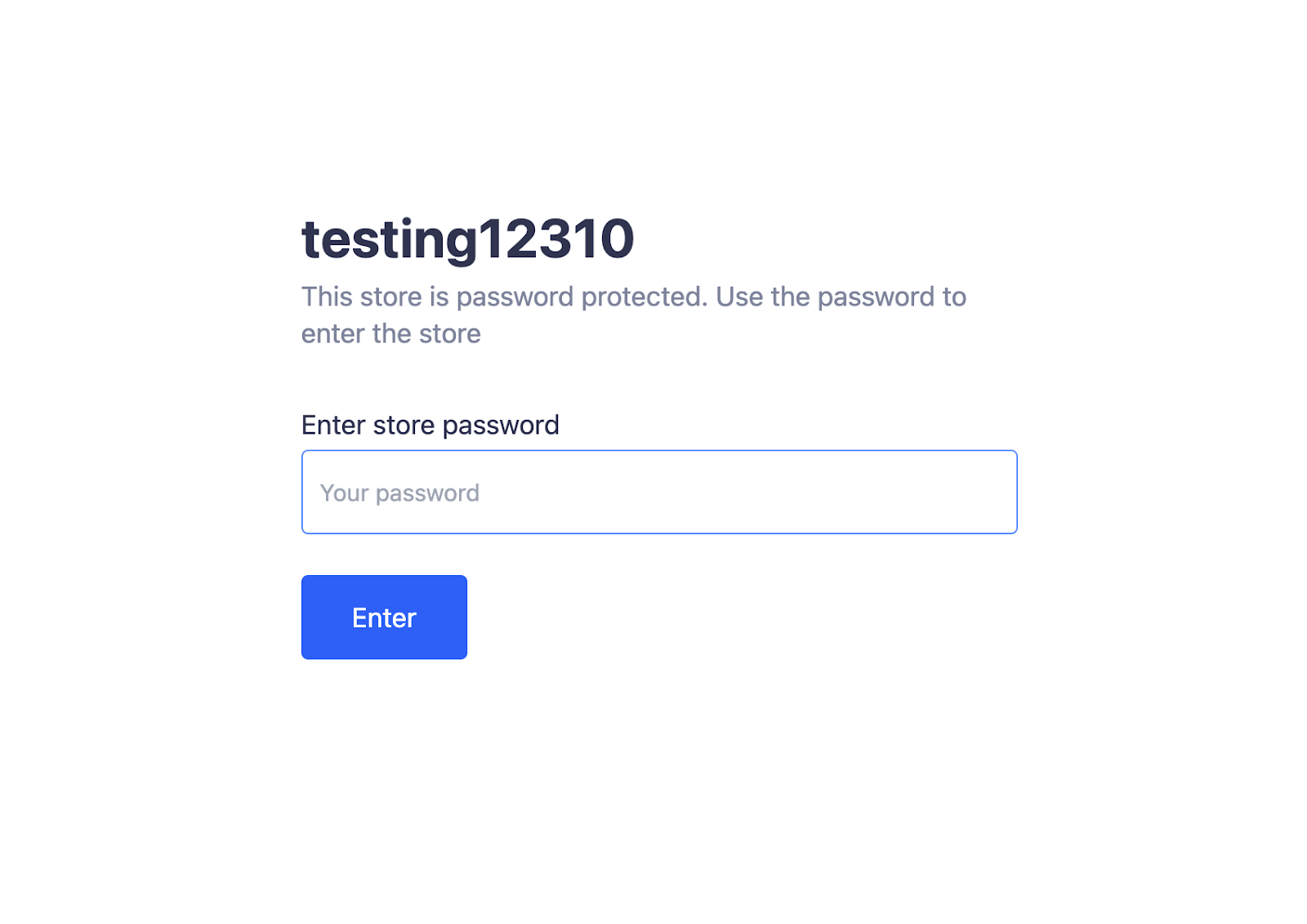
Task: Click the label above the password box
Action: [430, 425]
